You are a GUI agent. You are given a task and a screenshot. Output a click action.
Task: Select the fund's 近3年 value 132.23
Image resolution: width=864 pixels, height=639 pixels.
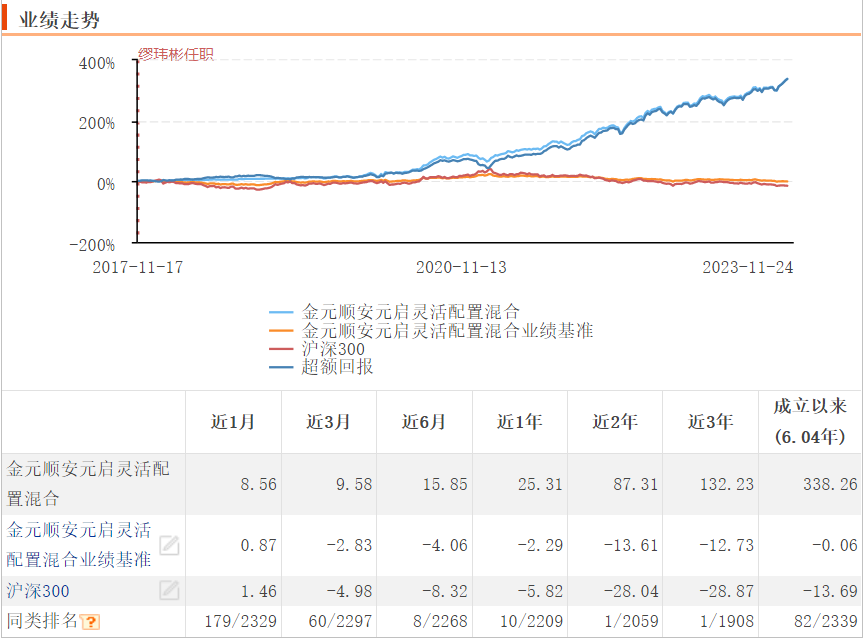(x=727, y=484)
